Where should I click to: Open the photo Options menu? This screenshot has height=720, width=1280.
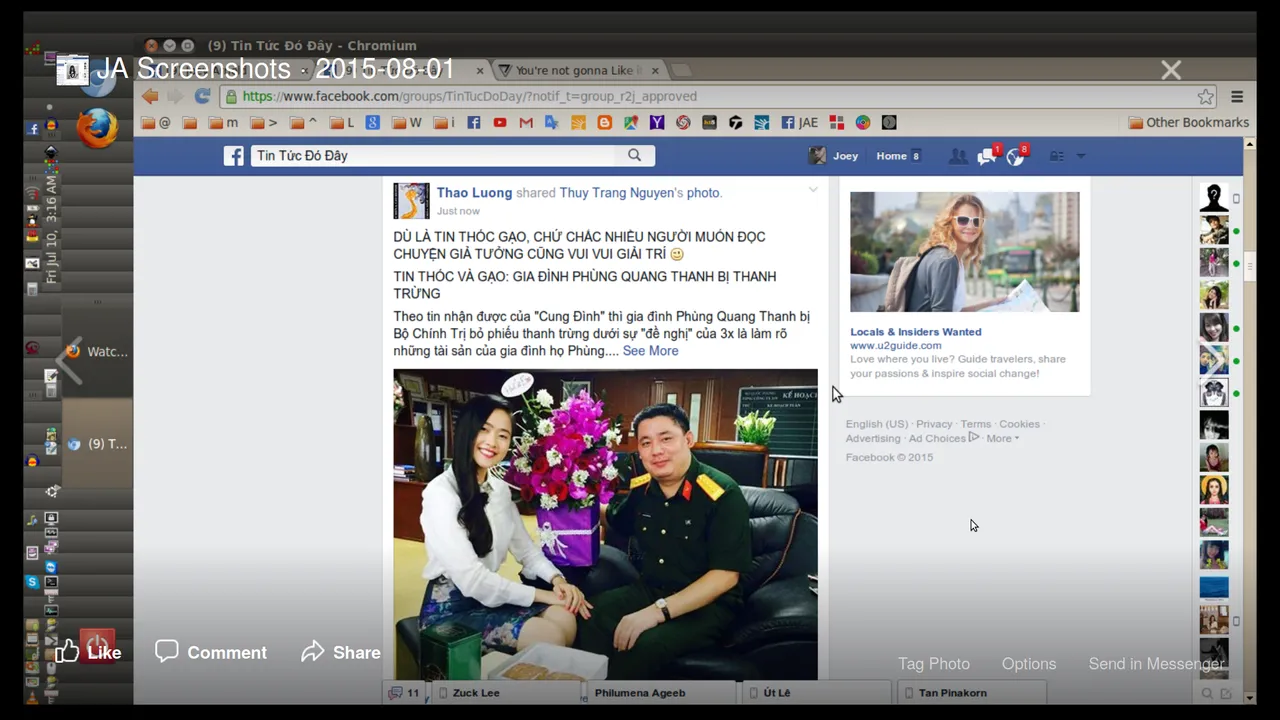[x=1029, y=664]
